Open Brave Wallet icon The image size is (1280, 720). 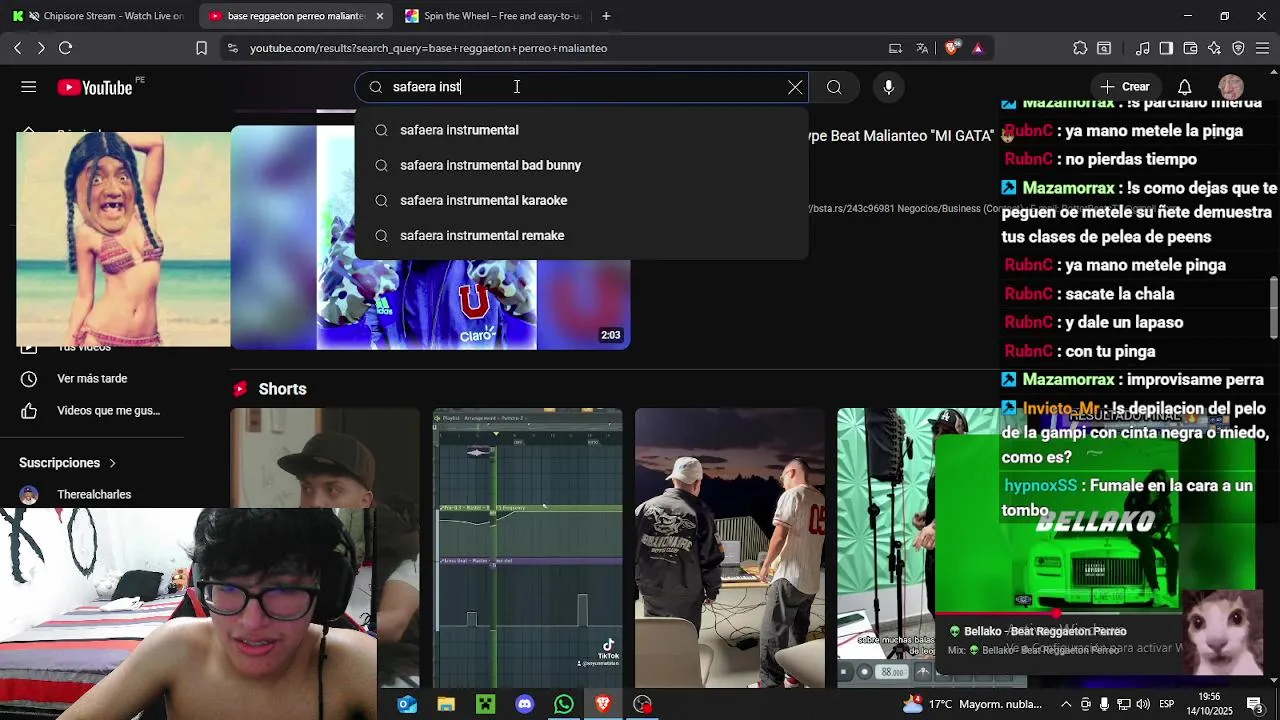1190,48
